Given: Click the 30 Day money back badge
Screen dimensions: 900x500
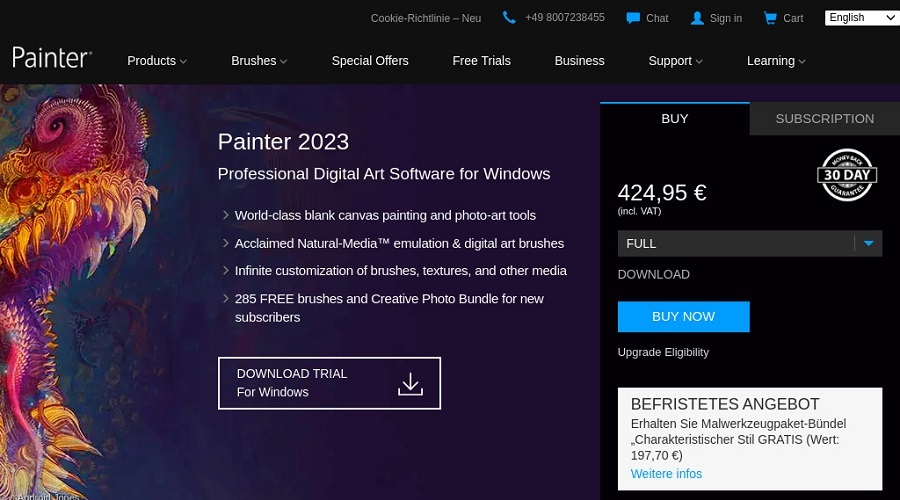Looking at the screenshot, I should pyautogui.click(x=847, y=175).
